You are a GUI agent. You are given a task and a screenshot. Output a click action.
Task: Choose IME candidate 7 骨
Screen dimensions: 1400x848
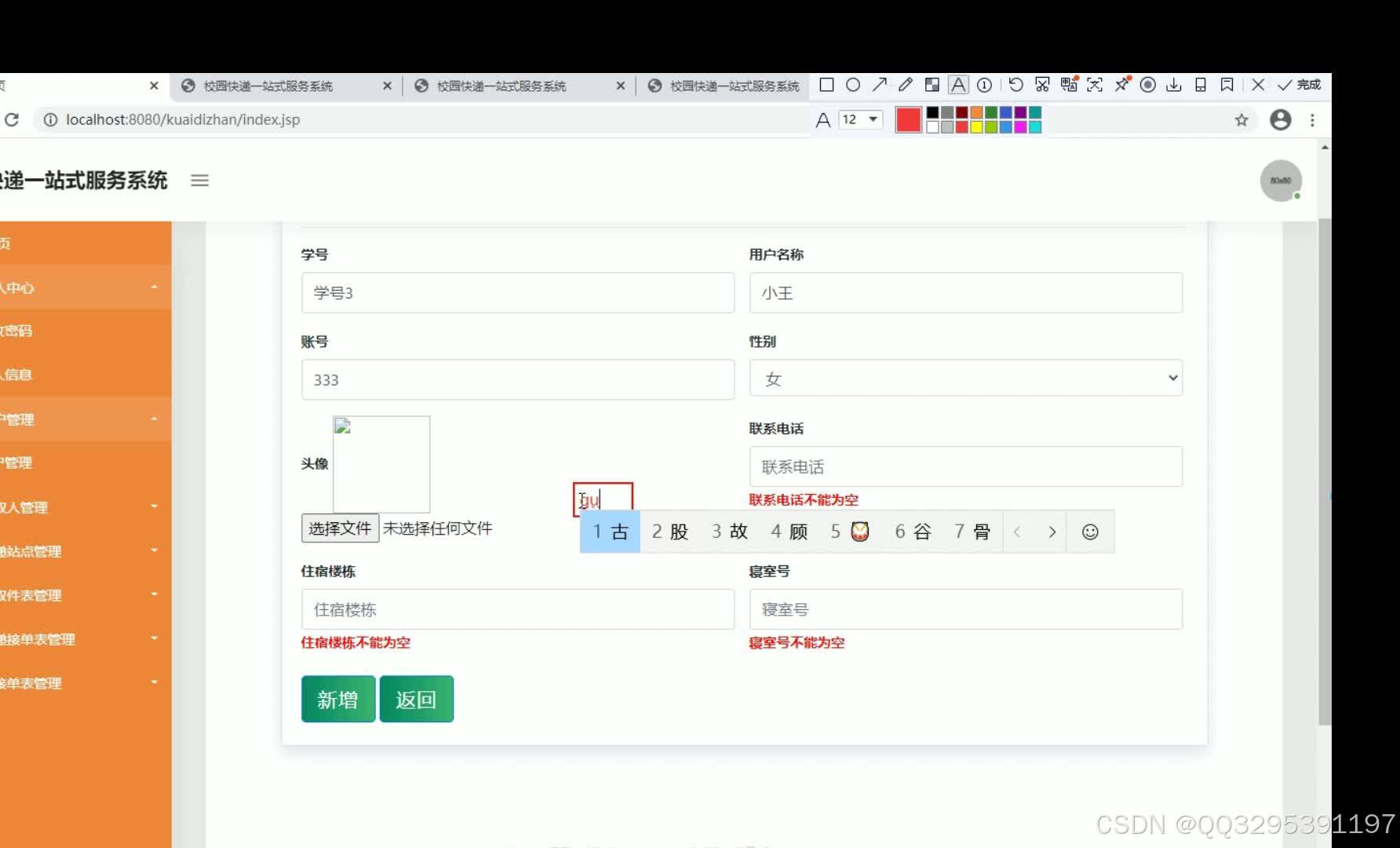(x=972, y=532)
